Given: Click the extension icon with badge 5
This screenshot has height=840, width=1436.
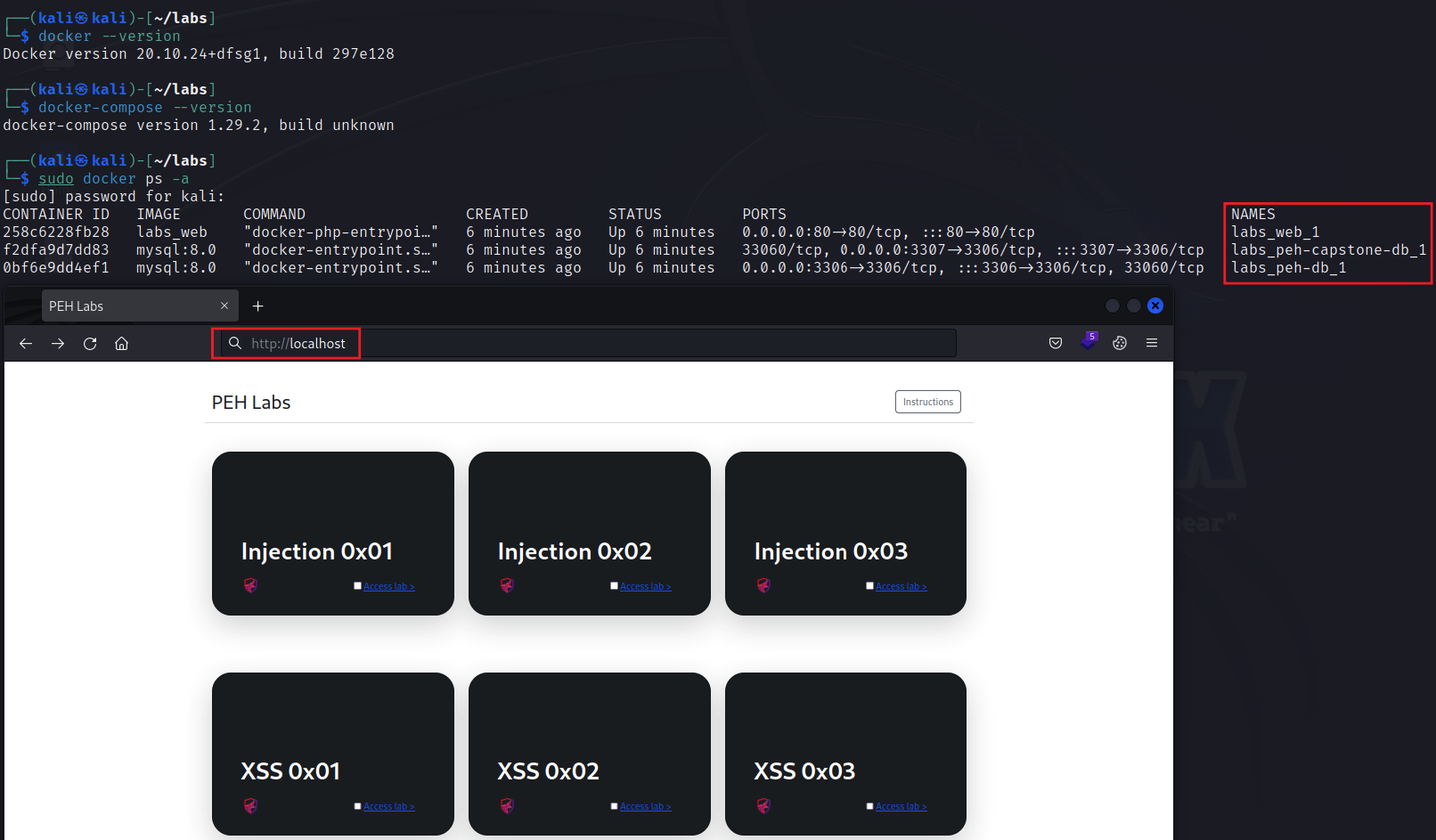Looking at the screenshot, I should point(1088,342).
